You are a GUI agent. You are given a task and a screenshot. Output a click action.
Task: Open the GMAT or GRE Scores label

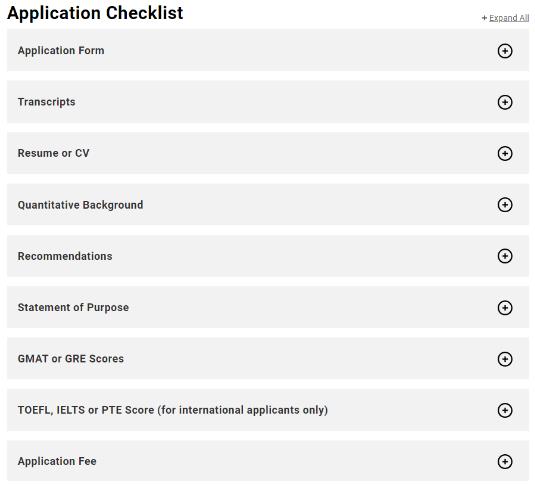[71, 359]
